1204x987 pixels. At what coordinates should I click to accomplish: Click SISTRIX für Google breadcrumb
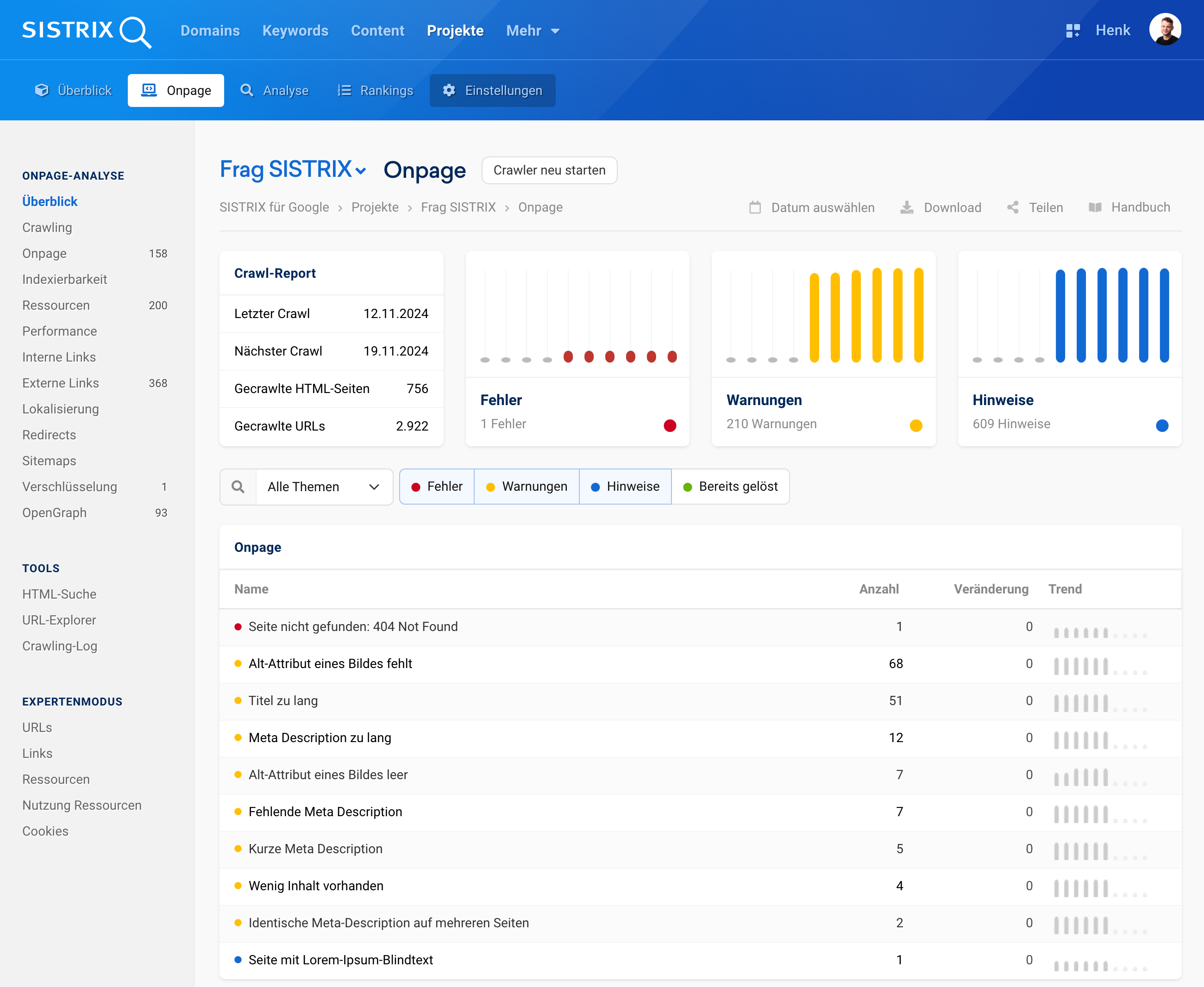pos(274,207)
